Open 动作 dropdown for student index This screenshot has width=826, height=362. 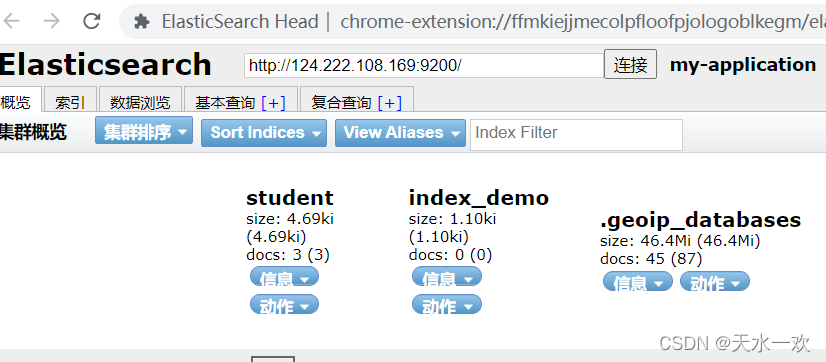pyautogui.click(x=284, y=304)
